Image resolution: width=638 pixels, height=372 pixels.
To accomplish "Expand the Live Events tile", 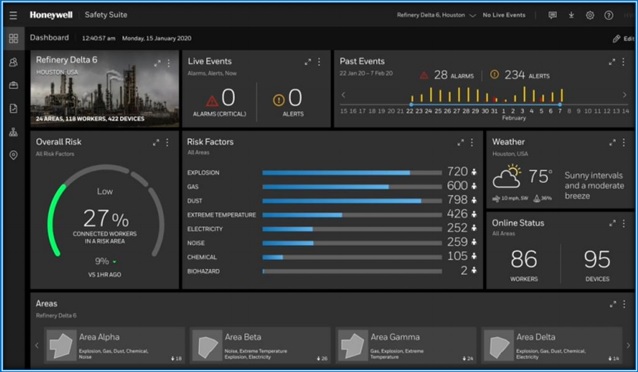I will point(308,62).
